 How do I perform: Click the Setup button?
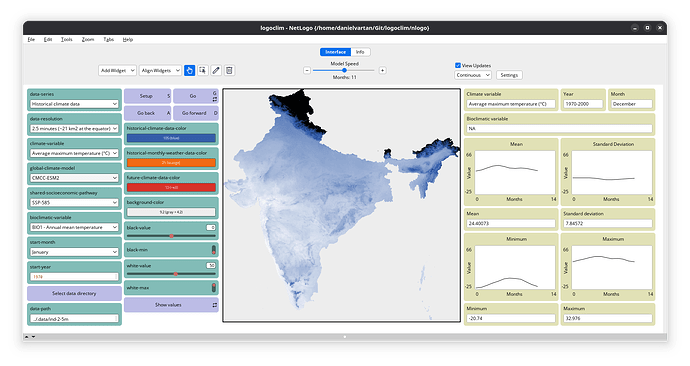tap(147, 96)
